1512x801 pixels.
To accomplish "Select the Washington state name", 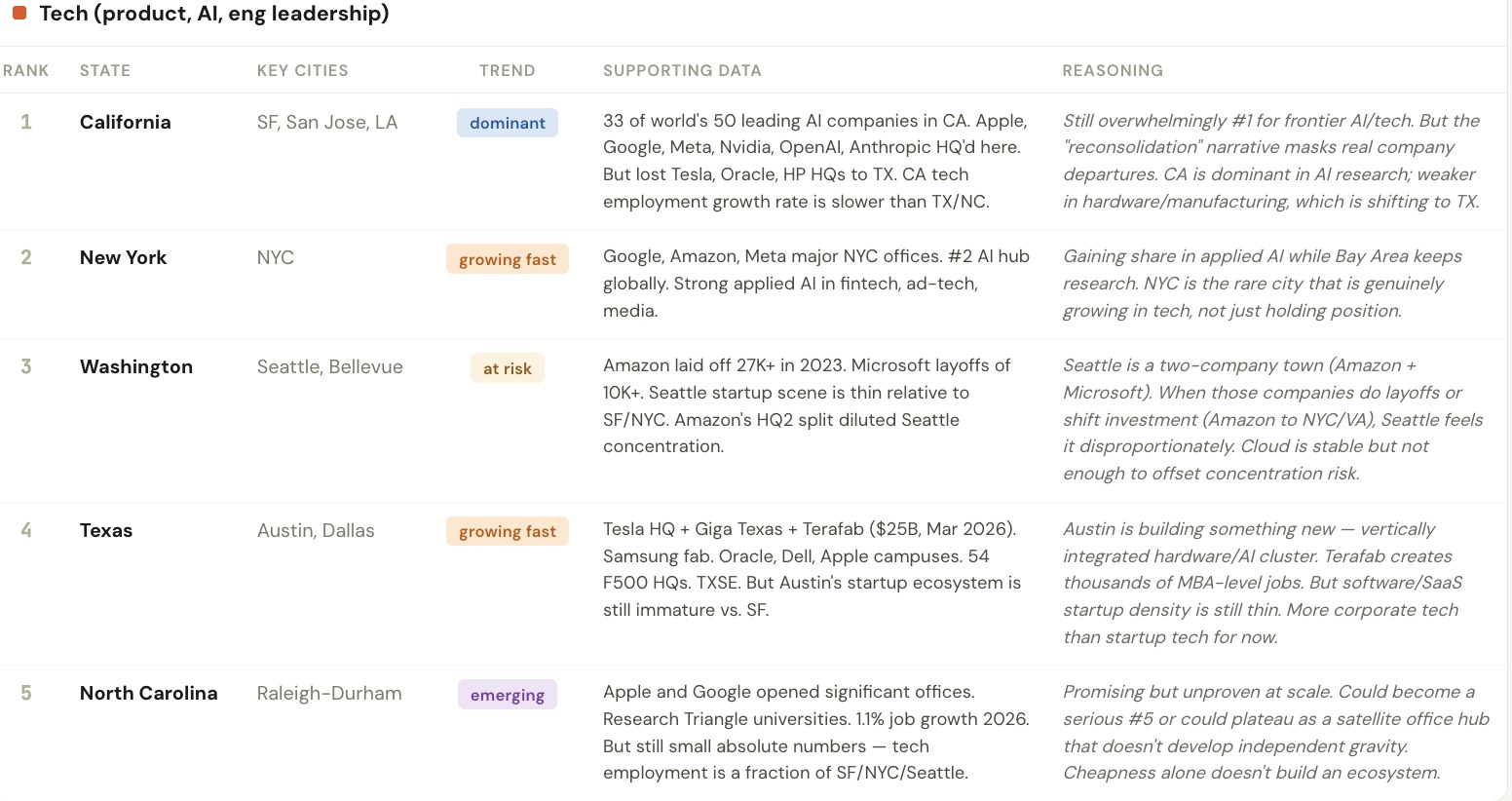I will click(x=136, y=366).
